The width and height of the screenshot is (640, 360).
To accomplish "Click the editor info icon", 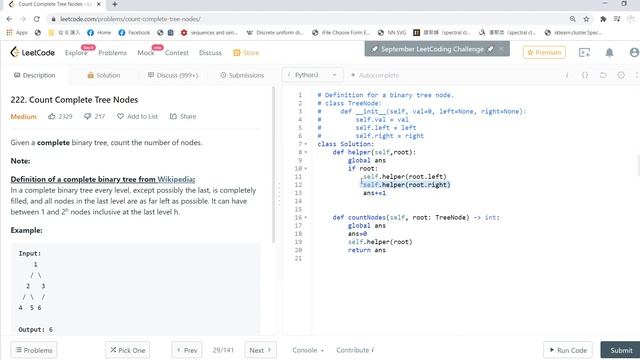I will click(x=567, y=75).
